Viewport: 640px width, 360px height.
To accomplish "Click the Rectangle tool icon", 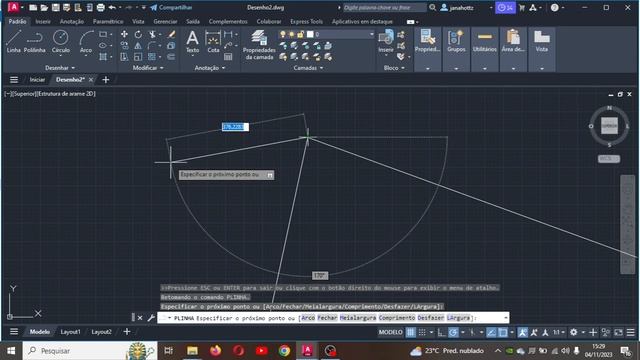I will [x=103, y=35].
